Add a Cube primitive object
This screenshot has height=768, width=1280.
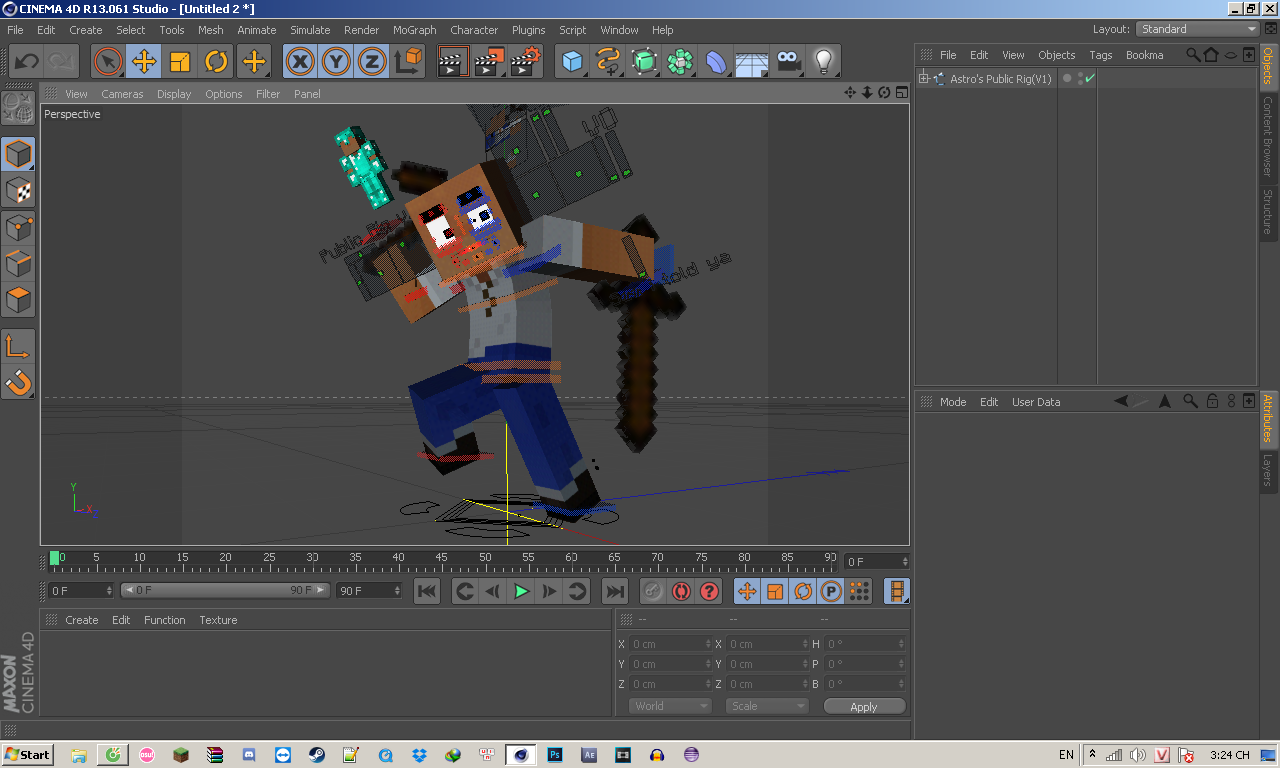pos(572,62)
